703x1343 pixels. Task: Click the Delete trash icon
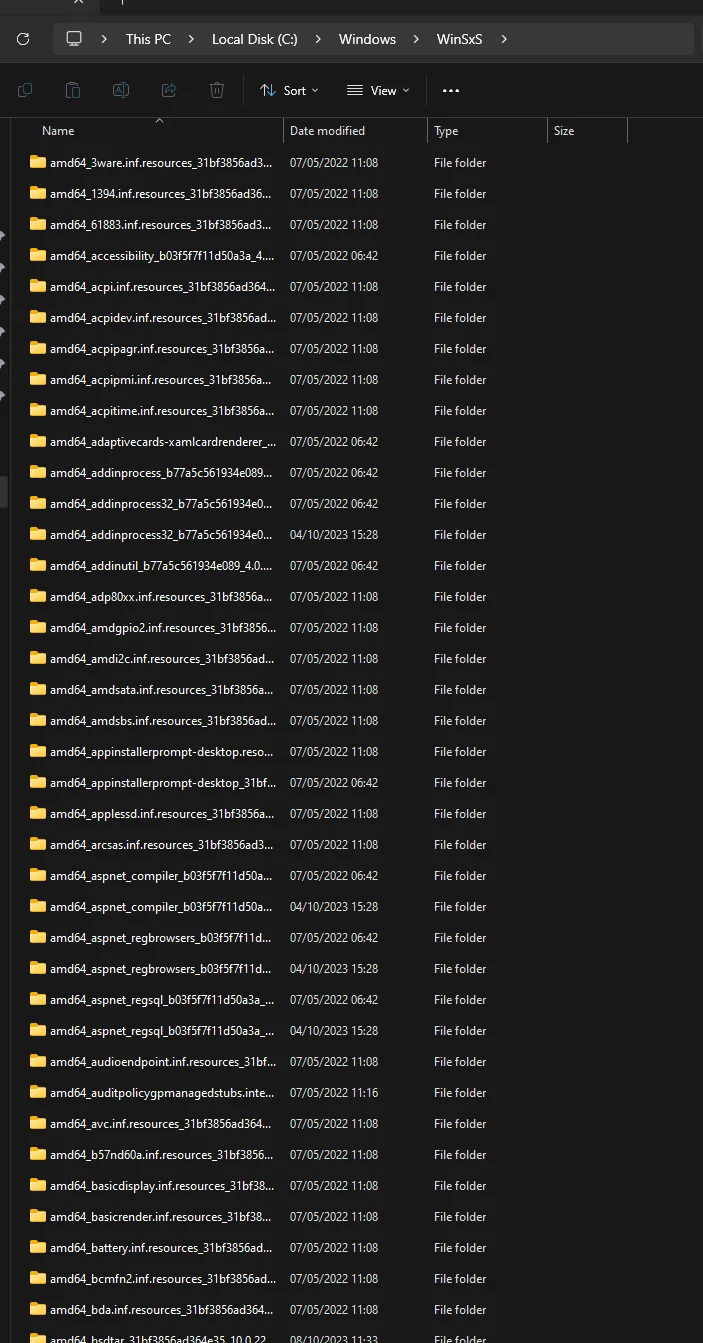pos(217,90)
